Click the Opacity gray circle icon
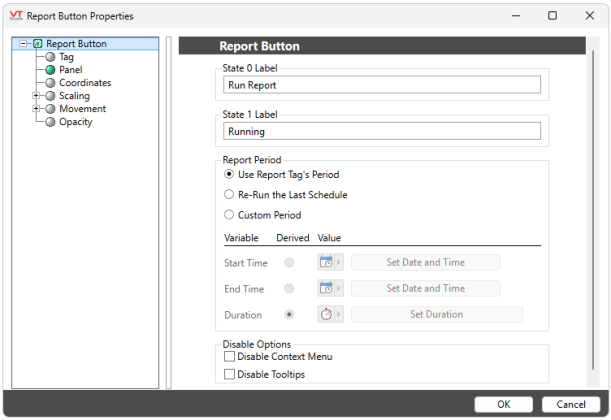Screen dimensions: 611x420 pos(50,122)
